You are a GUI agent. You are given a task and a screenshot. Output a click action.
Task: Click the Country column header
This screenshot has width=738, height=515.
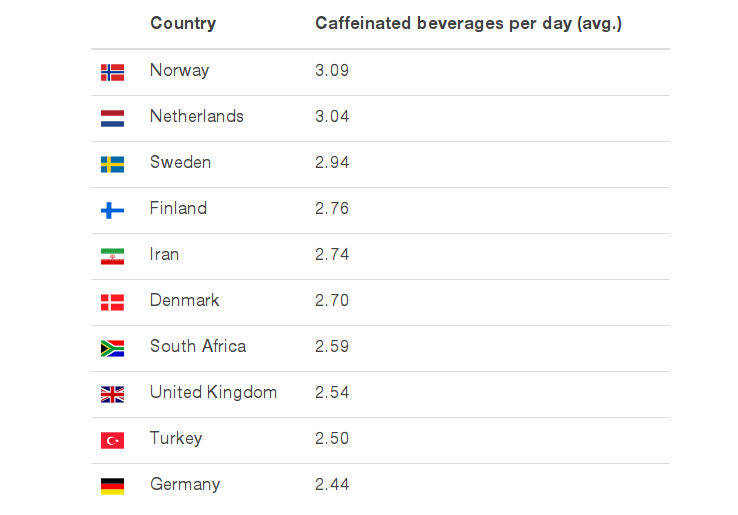[x=183, y=23]
